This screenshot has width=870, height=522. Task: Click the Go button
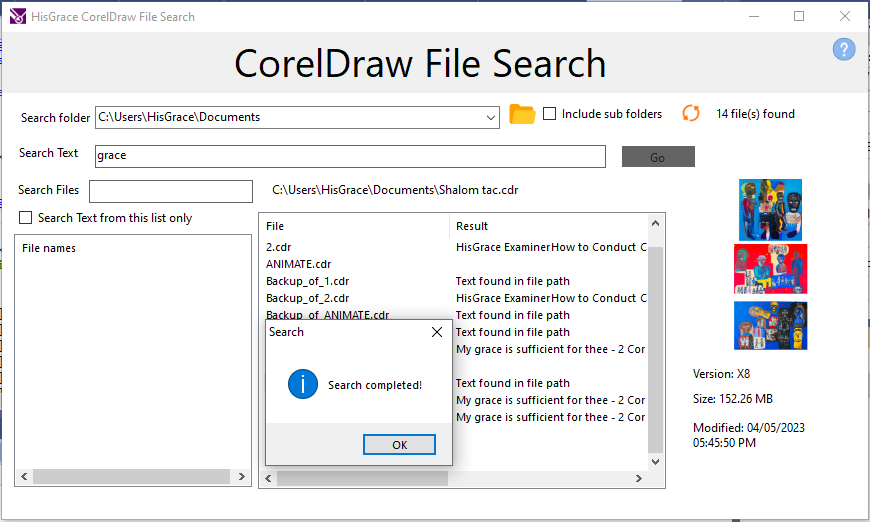[x=658, y=157]
